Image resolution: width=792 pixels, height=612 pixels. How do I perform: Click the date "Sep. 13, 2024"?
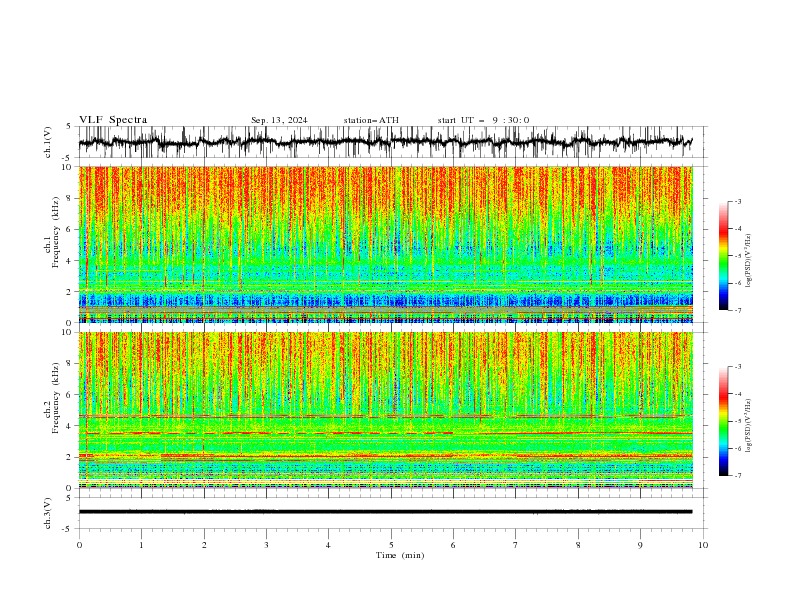click(279, 120)
